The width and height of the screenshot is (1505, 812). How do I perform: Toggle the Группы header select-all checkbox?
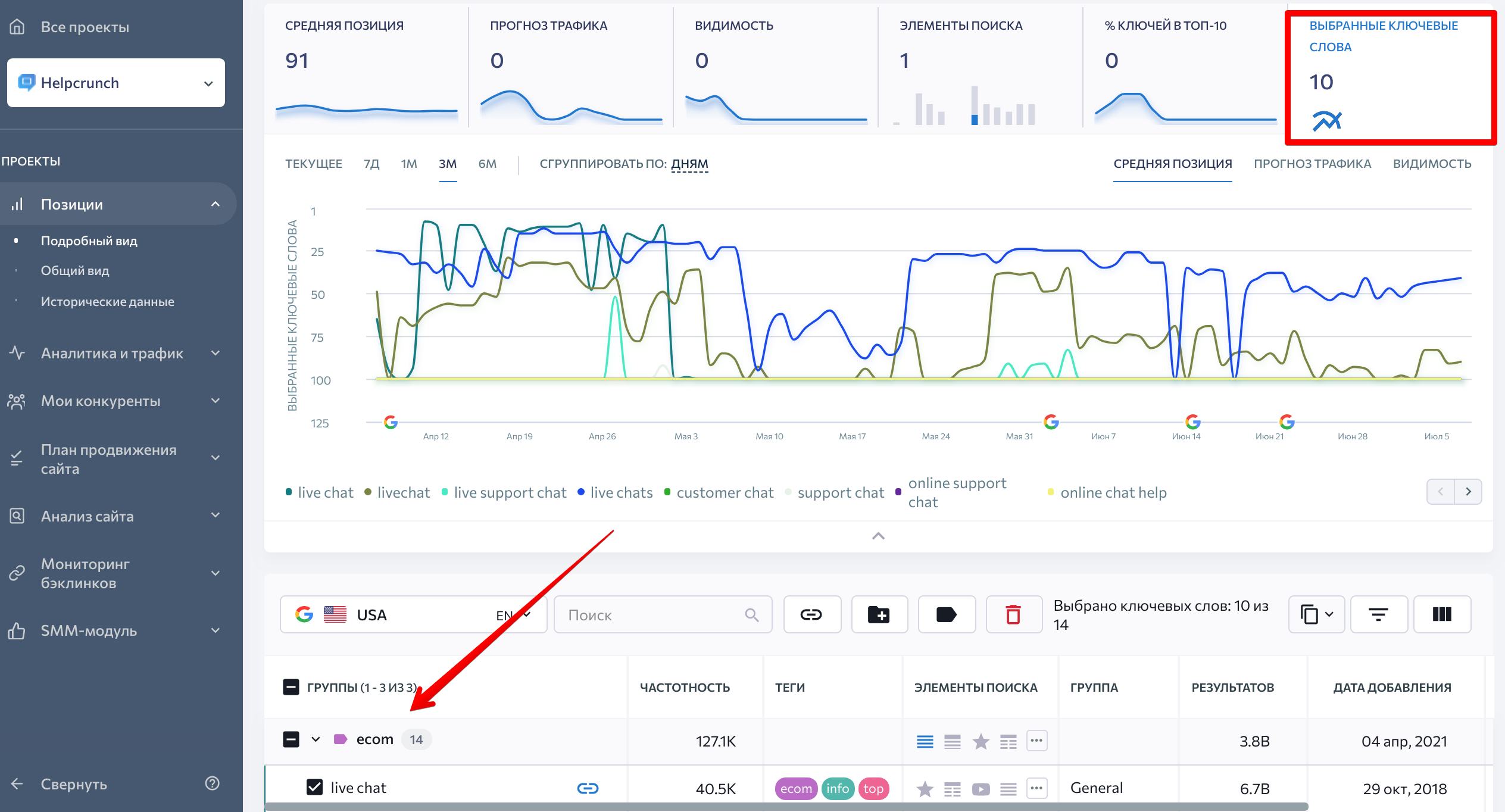(x=291, y=687)
